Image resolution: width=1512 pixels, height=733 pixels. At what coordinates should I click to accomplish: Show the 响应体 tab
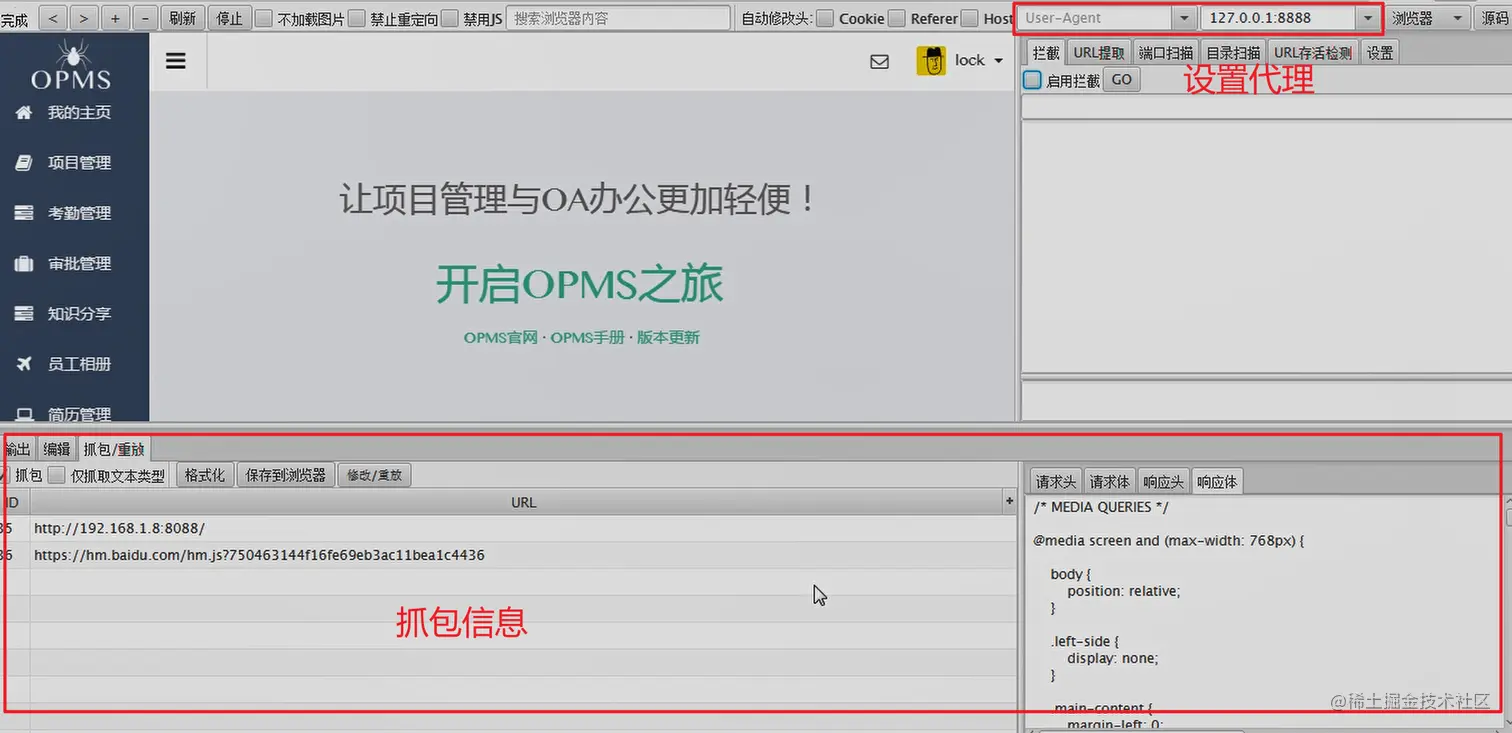[1217, 481]
